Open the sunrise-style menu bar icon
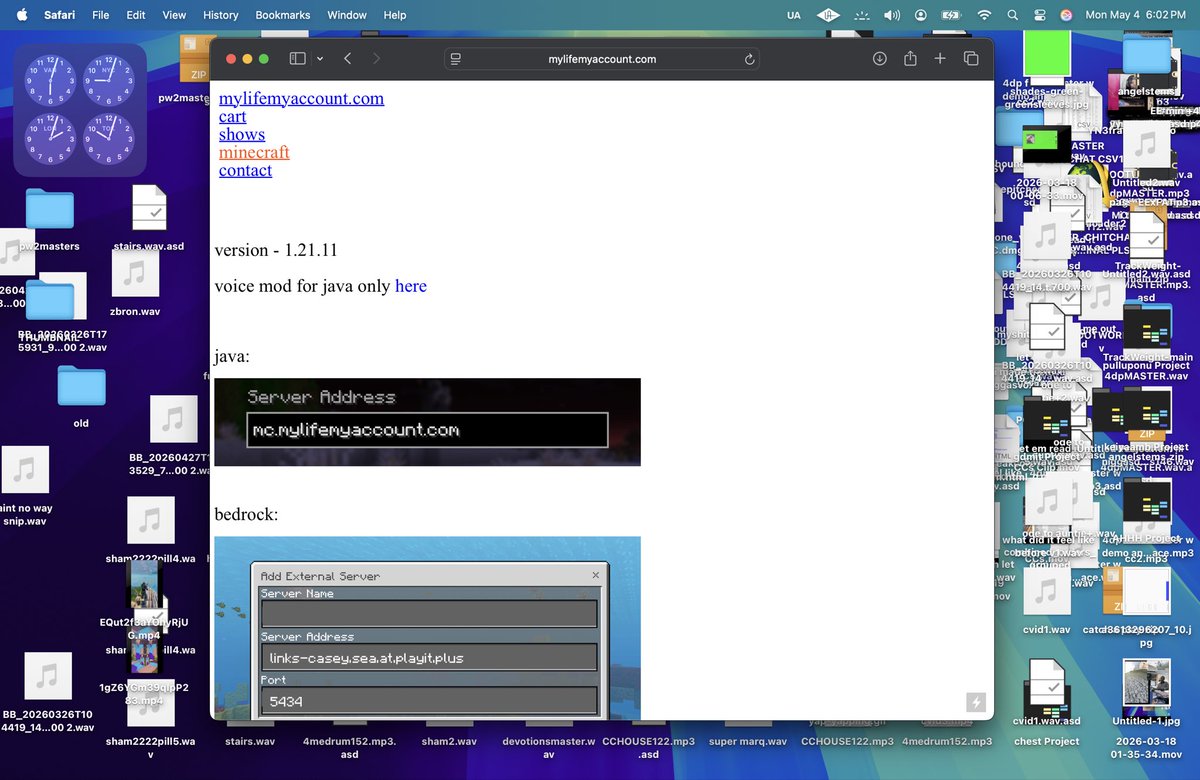1200x780 pixels. pos(862,15)
